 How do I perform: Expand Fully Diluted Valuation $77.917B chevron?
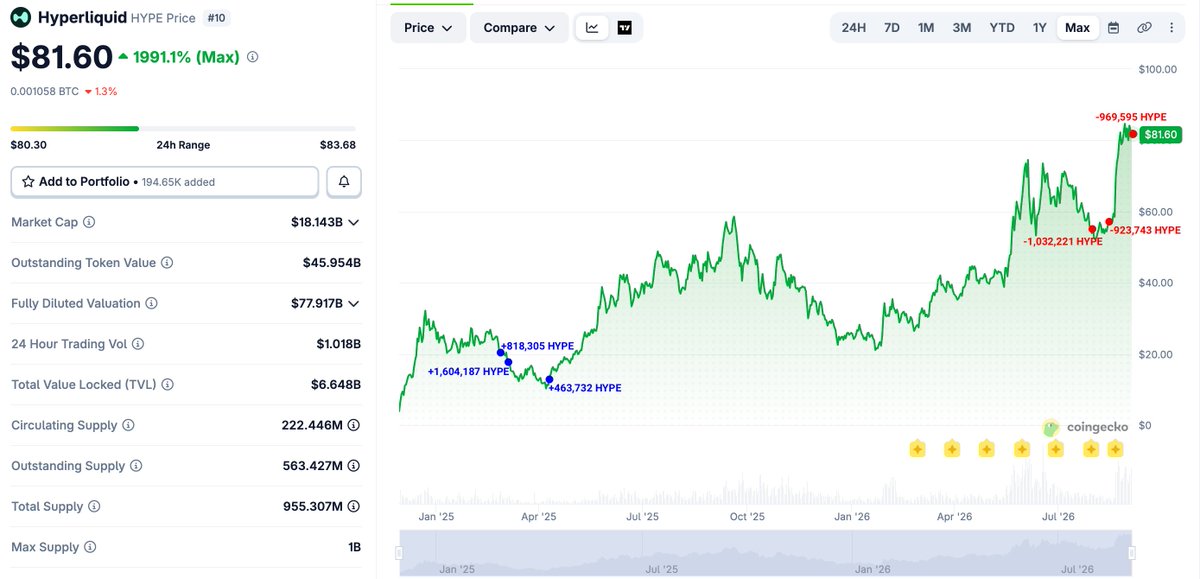tap(353, 303)
